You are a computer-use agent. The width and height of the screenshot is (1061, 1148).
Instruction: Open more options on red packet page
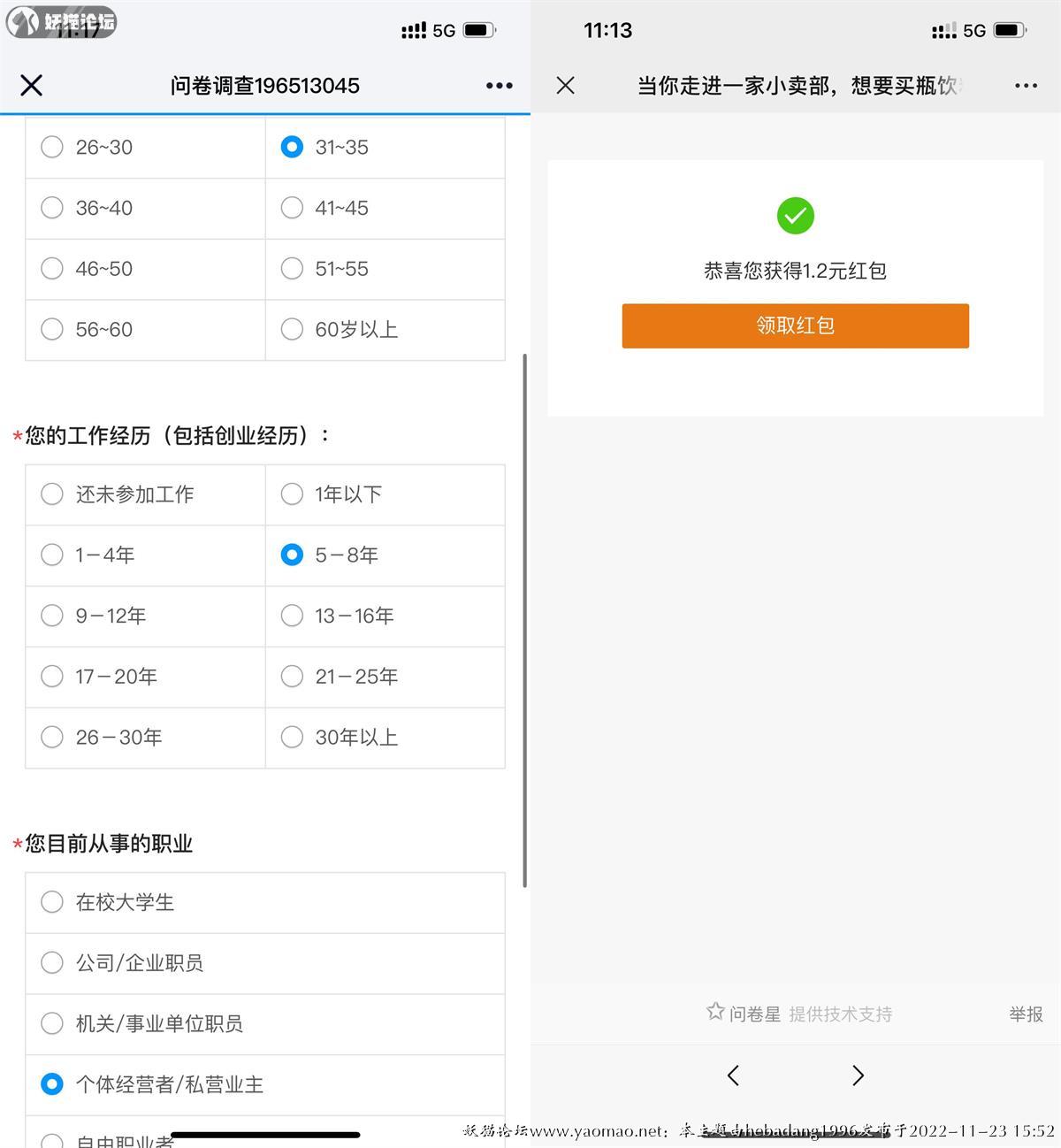[x=1026, y=86]
